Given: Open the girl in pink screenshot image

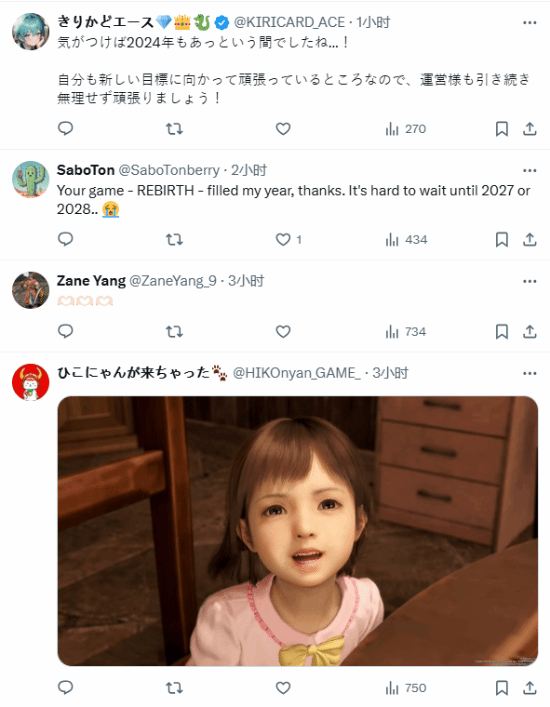Looking at the screenshot, I should click(298, 531).
